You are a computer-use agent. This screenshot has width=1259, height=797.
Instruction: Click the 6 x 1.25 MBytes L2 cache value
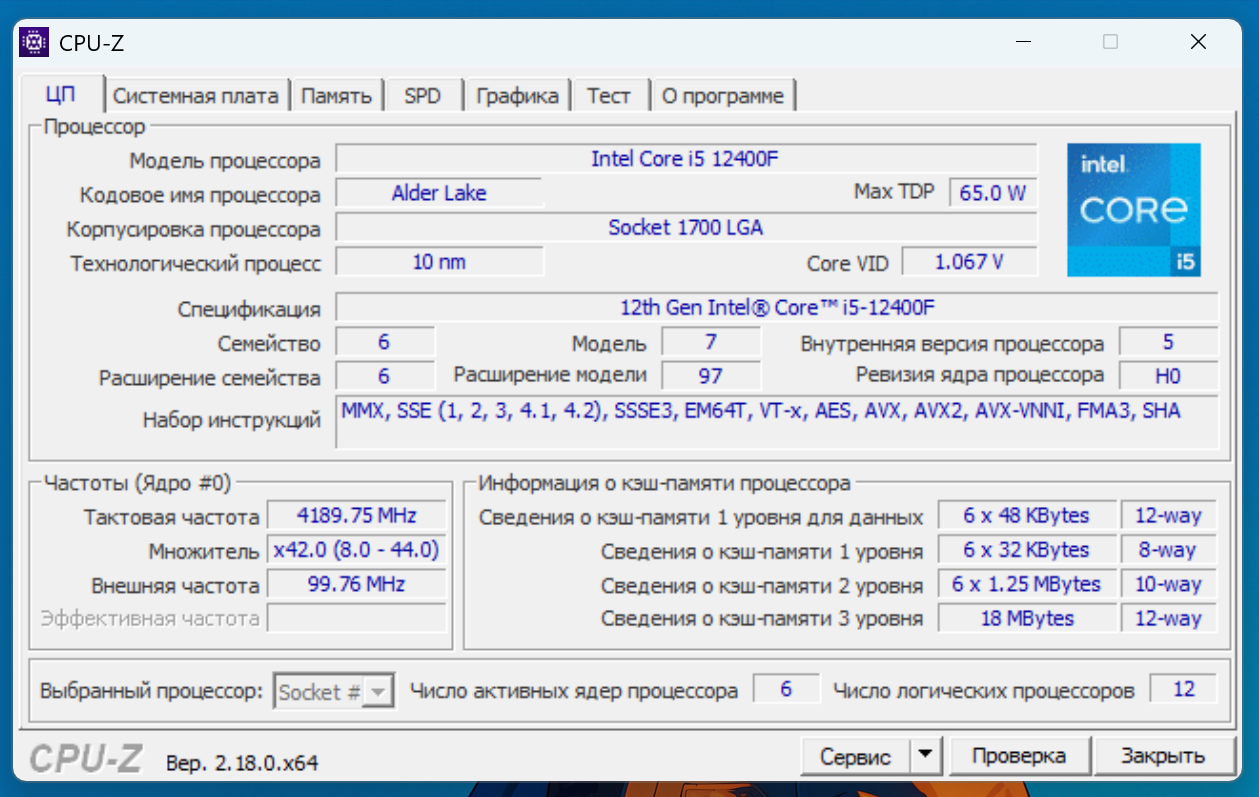point(1026,584)
